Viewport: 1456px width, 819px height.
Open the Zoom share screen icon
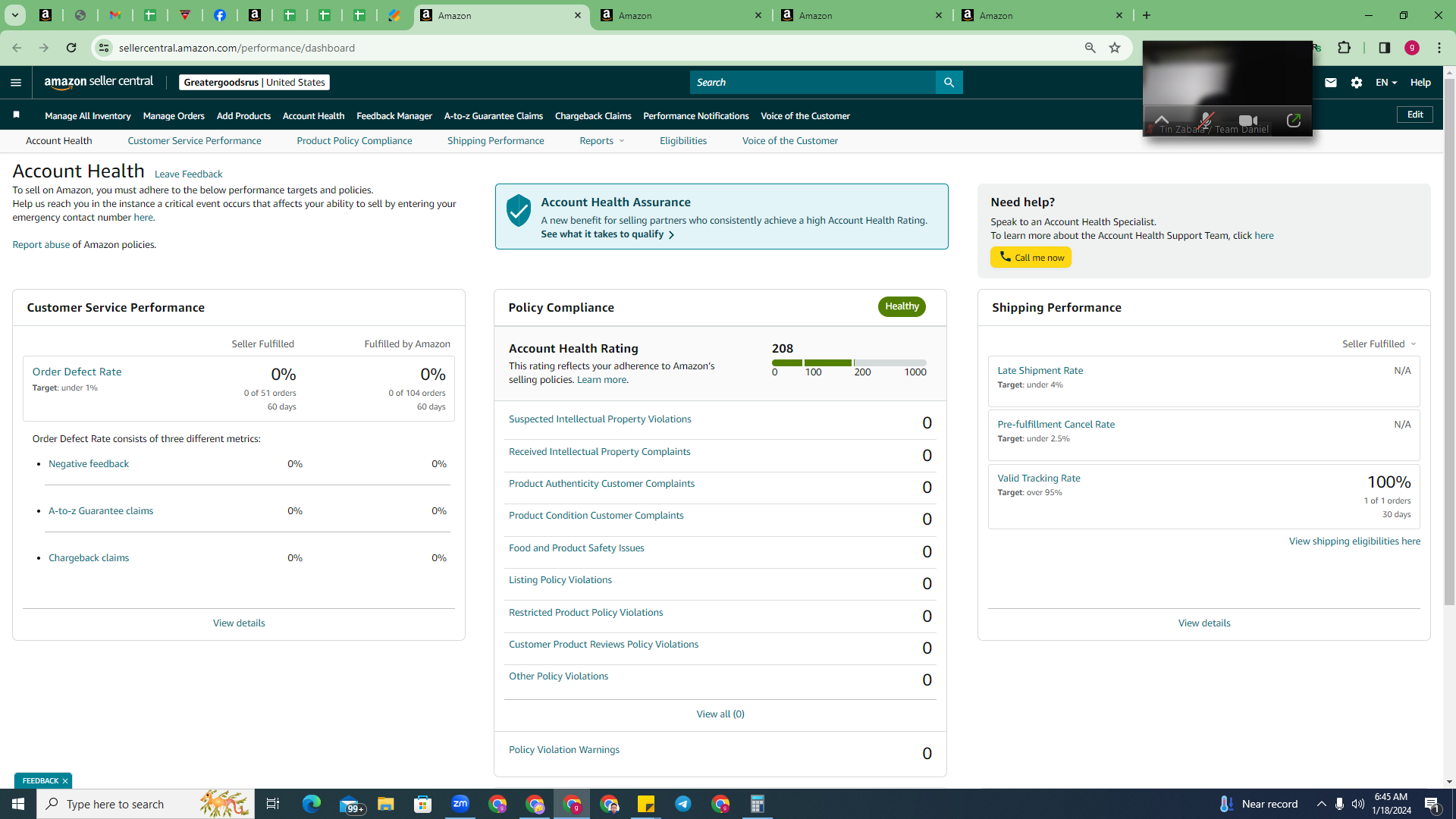pos(1294,120)
